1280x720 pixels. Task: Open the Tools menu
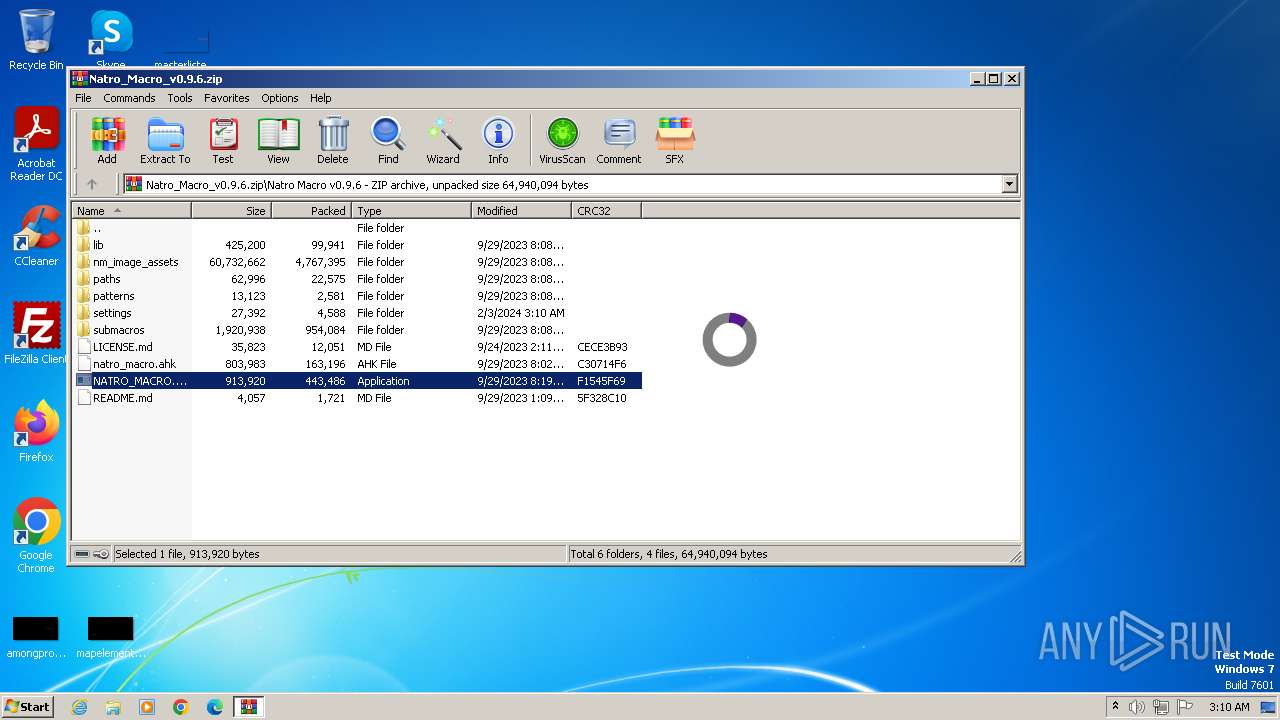pos(180,98)
